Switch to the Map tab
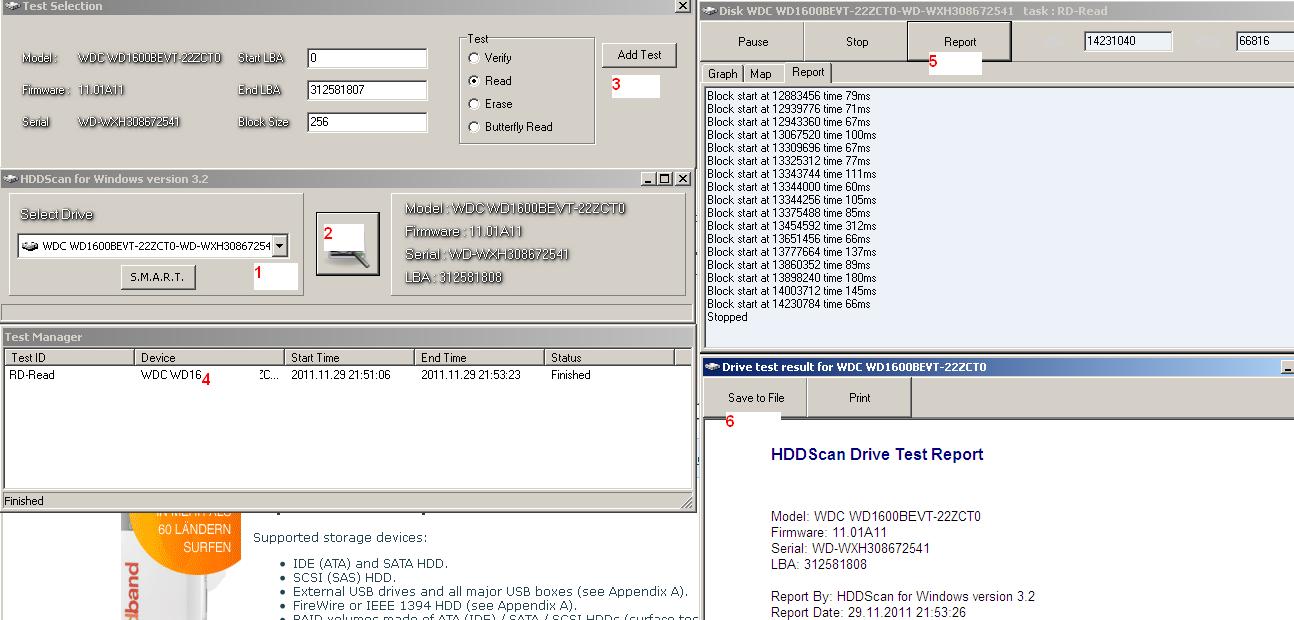1294x620 pixels. pyautogui.click(x=761, y=74)
